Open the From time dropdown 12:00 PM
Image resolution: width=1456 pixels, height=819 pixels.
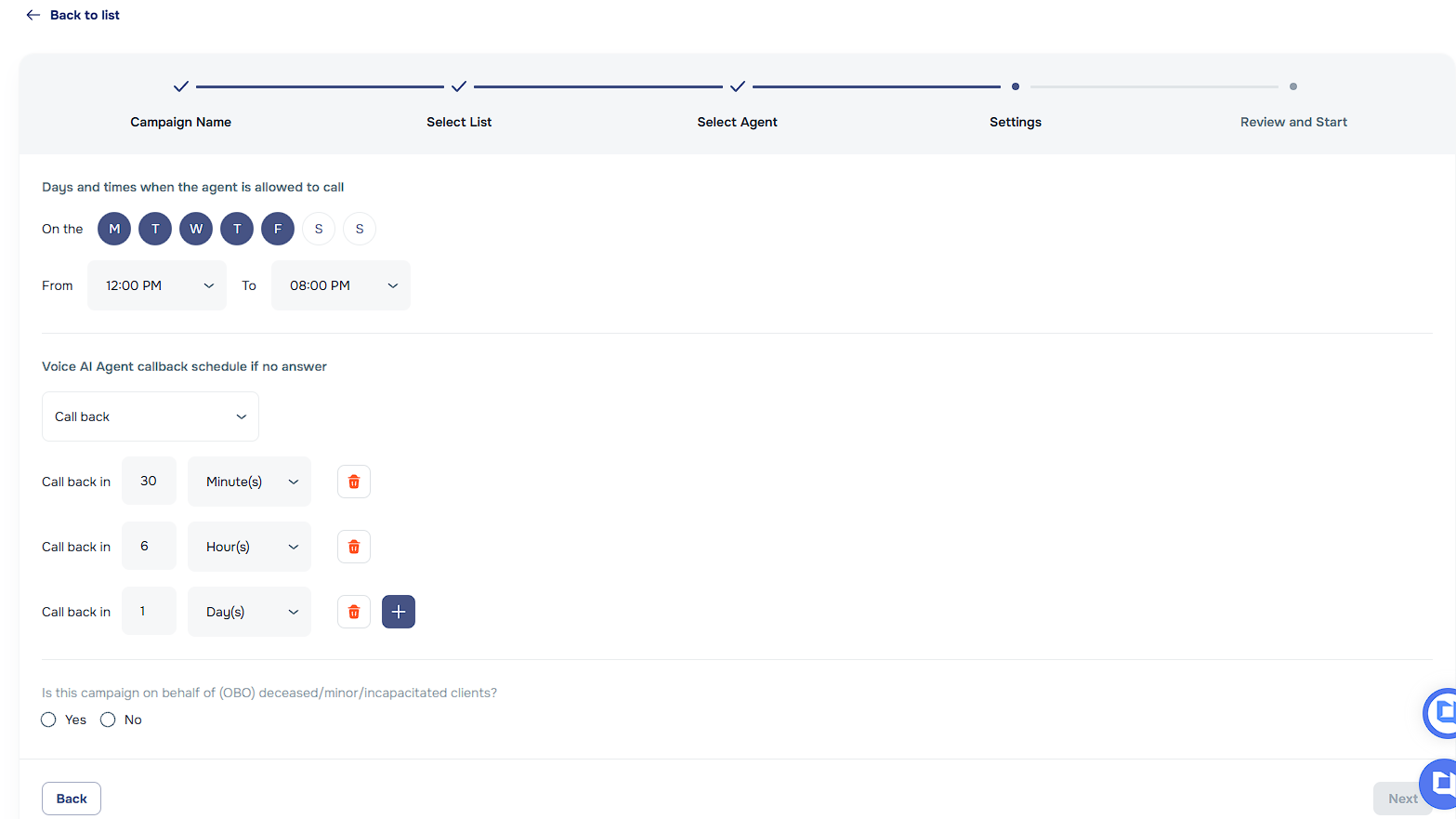click(x=157, y=285)
